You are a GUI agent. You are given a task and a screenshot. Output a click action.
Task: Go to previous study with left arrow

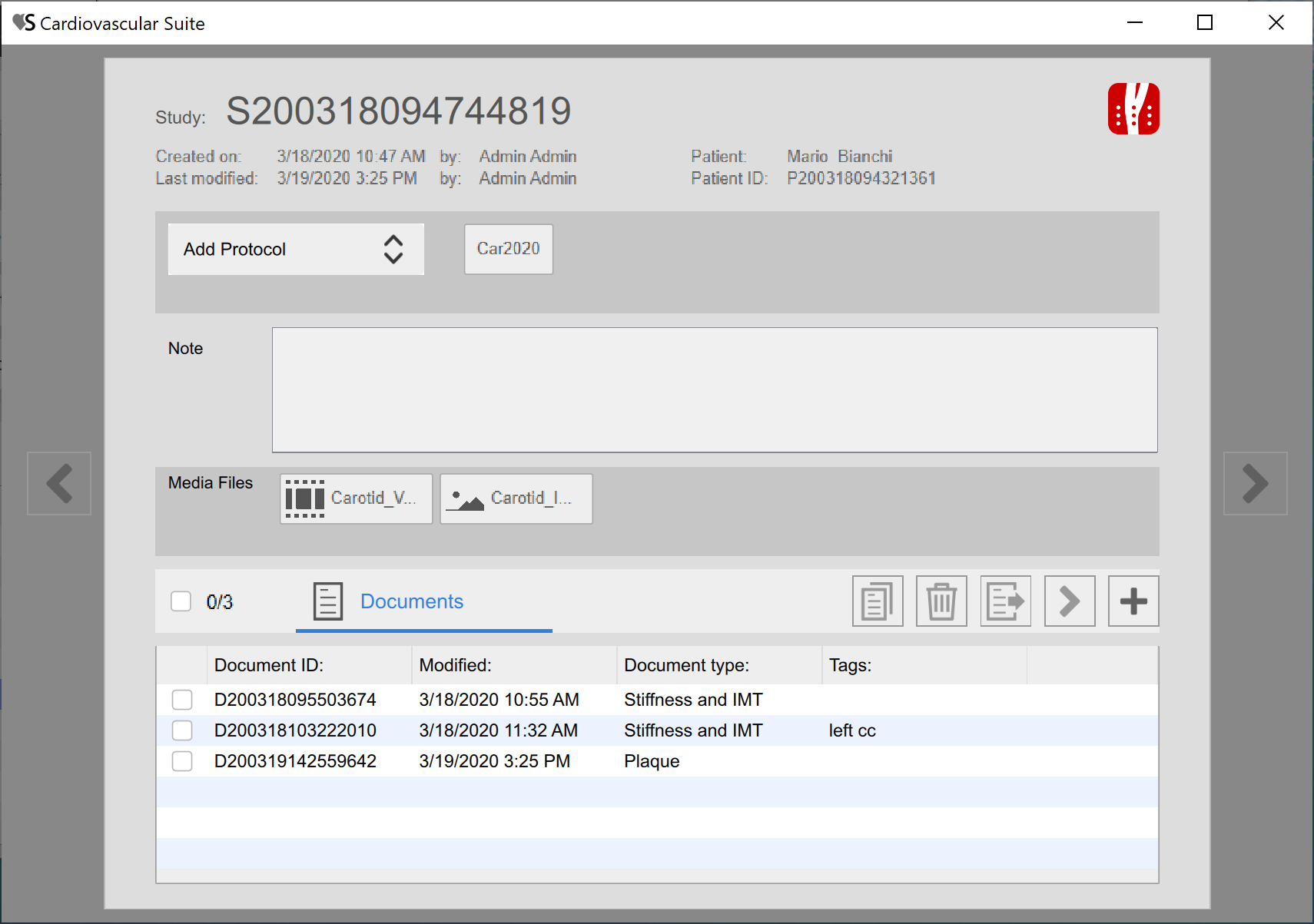pos(59,483)
